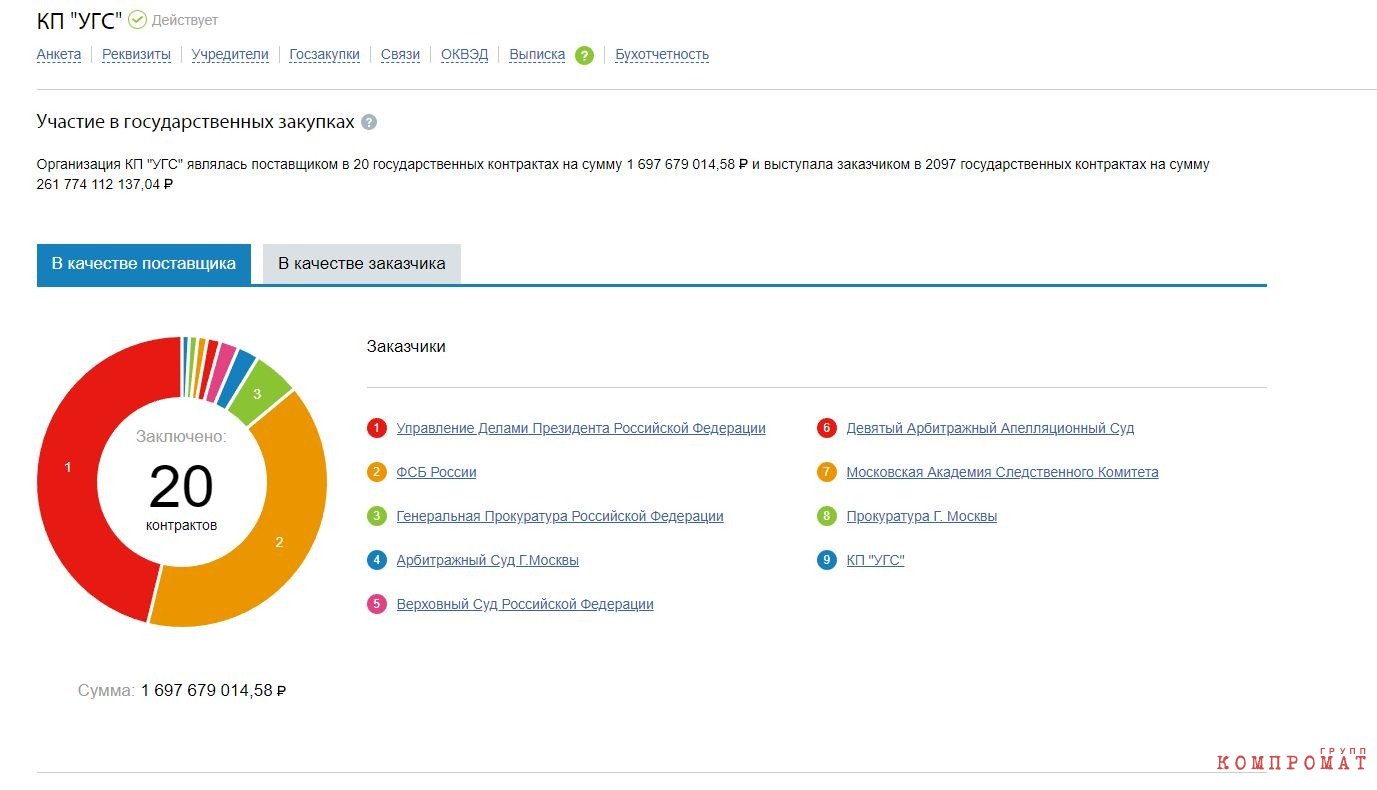This screenshot has height=790, width=1377.
Task: Click the Действует status label
Action: [185, 21]
